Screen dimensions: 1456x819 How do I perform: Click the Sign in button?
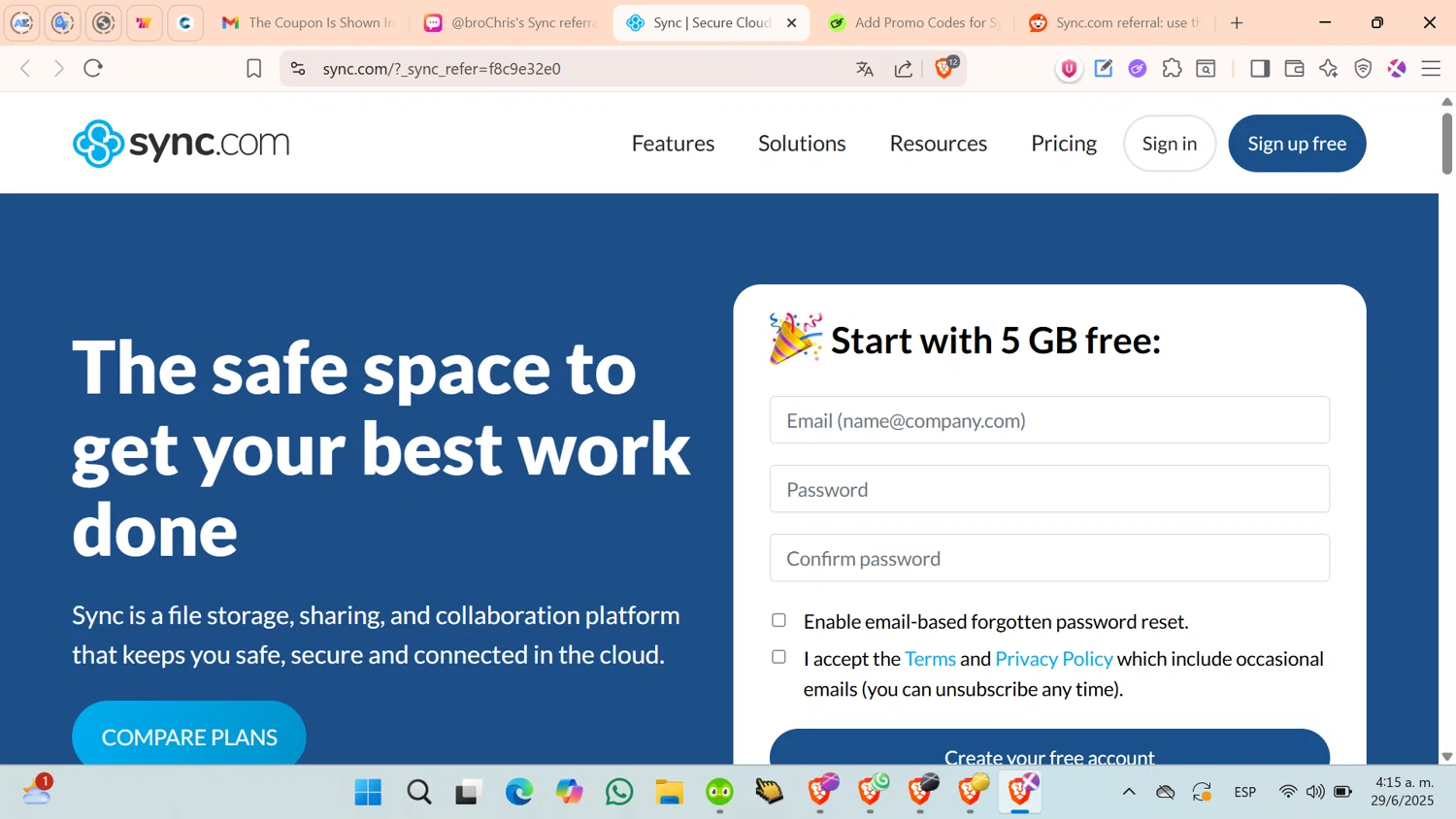[x=1170, y=144]
